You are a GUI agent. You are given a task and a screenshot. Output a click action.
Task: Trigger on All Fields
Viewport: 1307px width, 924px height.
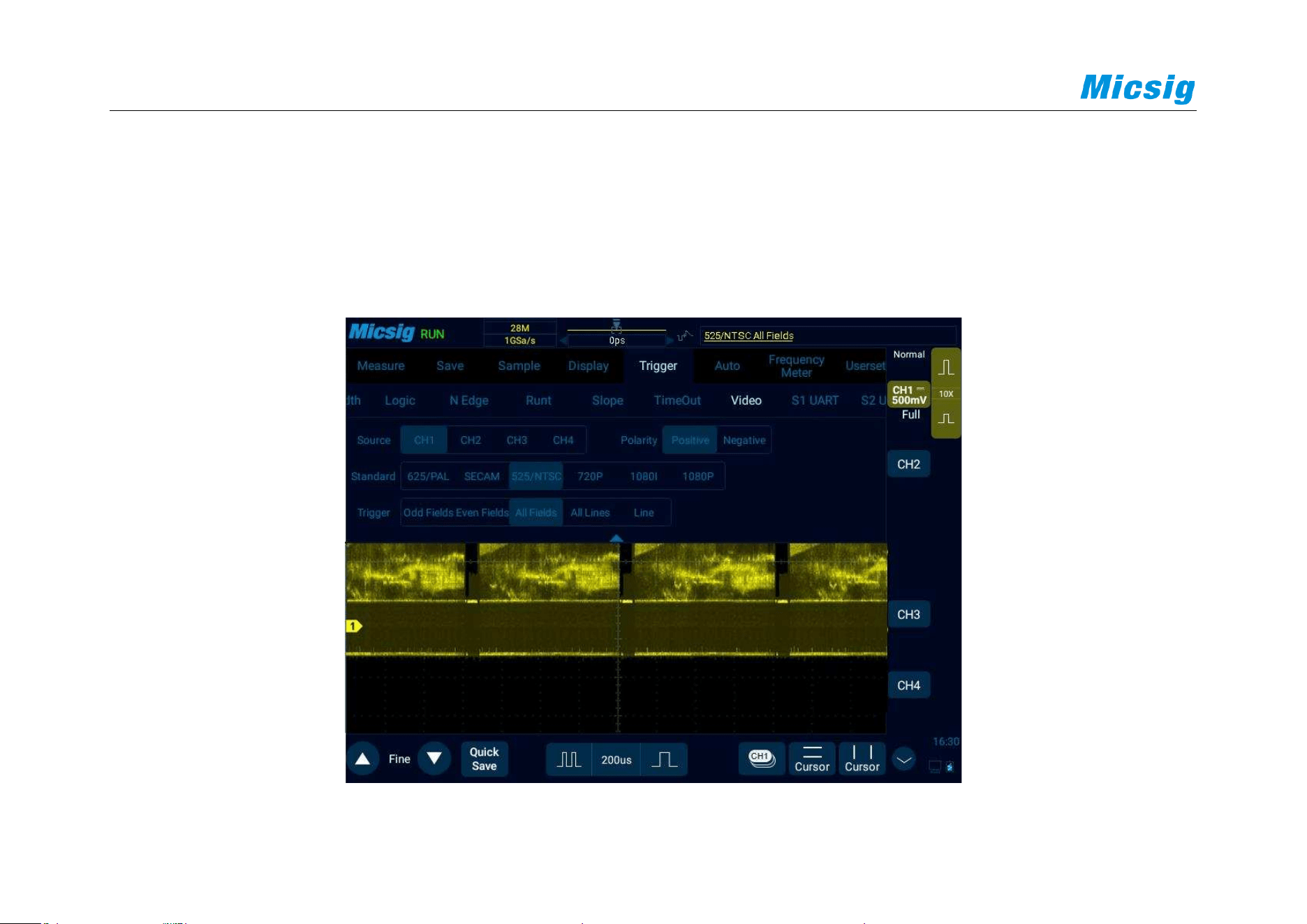536,513
